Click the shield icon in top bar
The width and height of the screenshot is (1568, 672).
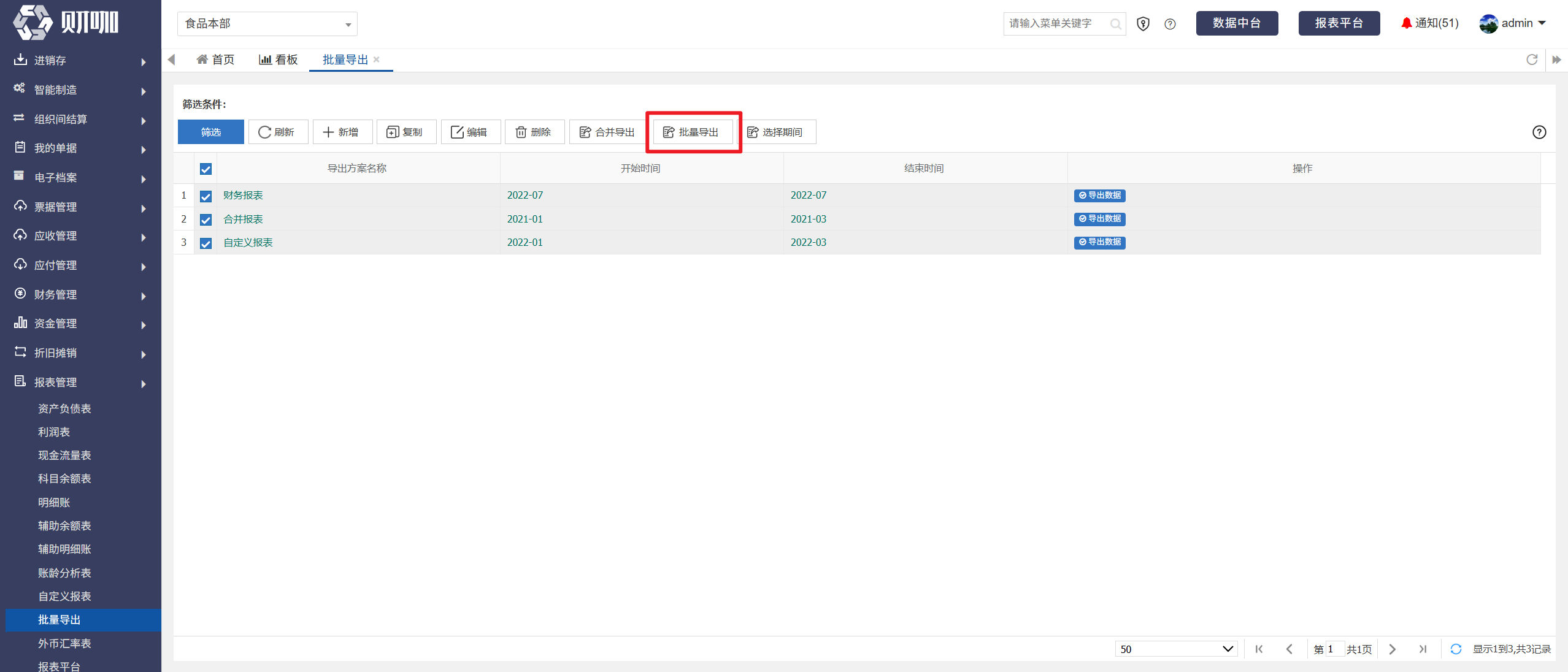[x=1143, y=24]
